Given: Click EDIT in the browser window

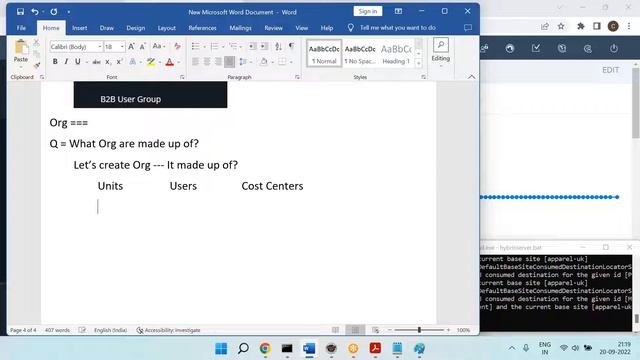Looking at the screenshot, I should tap(611, 70).
